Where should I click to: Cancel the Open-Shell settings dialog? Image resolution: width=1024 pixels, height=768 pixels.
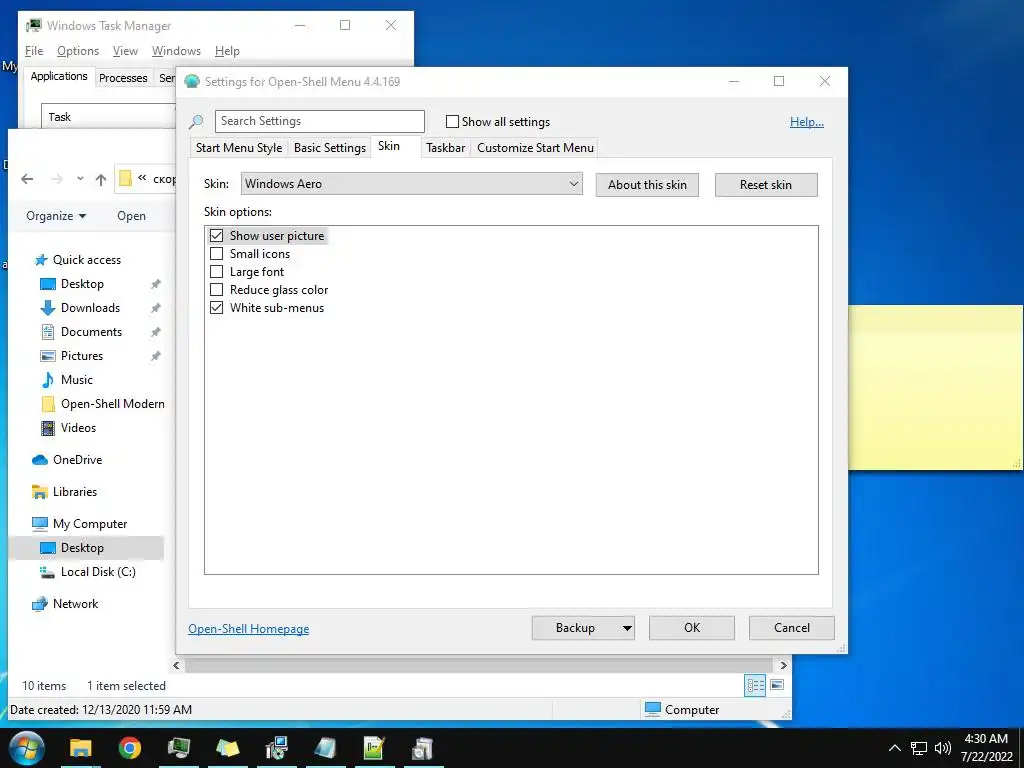(x=792, y=628)
